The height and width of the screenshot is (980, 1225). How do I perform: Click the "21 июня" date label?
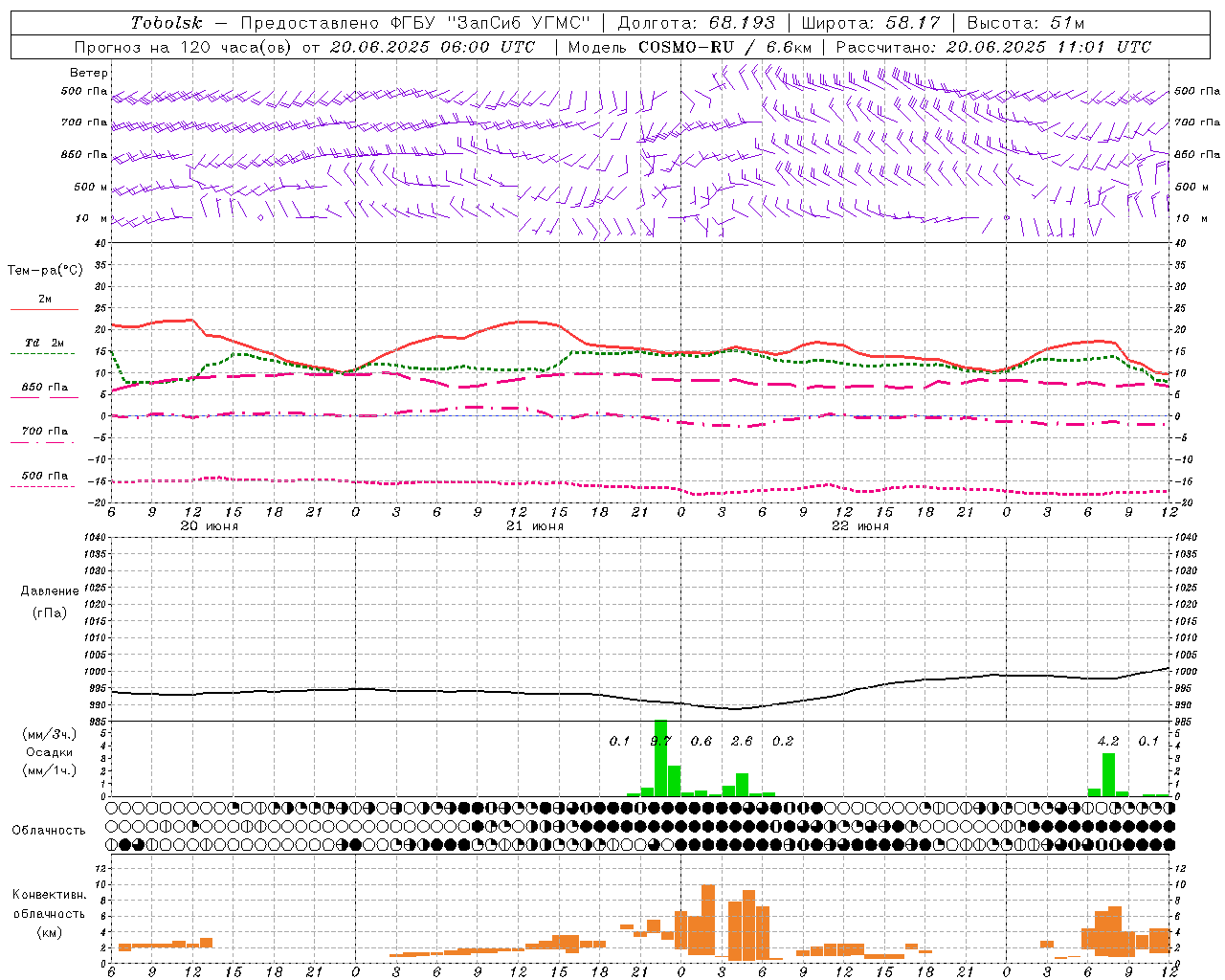pos(535,526)
